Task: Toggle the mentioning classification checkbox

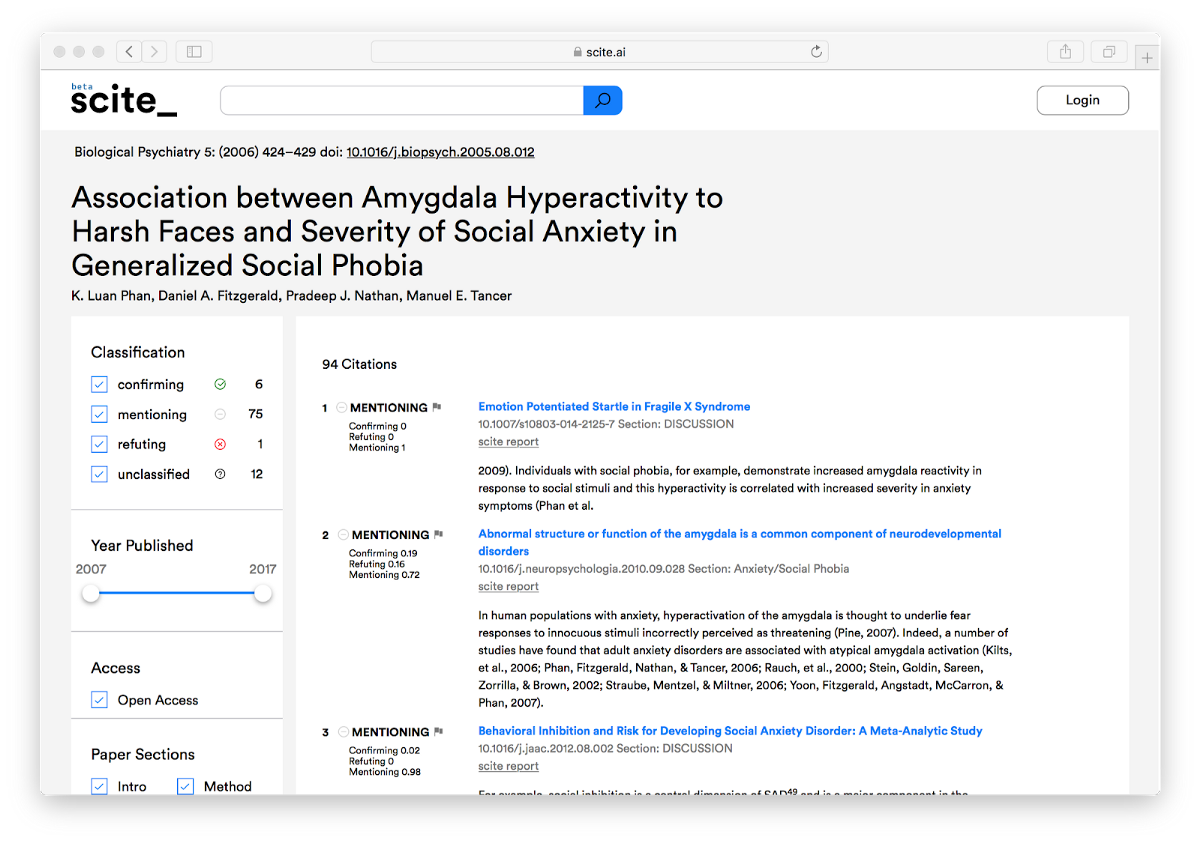Action: 99,414
